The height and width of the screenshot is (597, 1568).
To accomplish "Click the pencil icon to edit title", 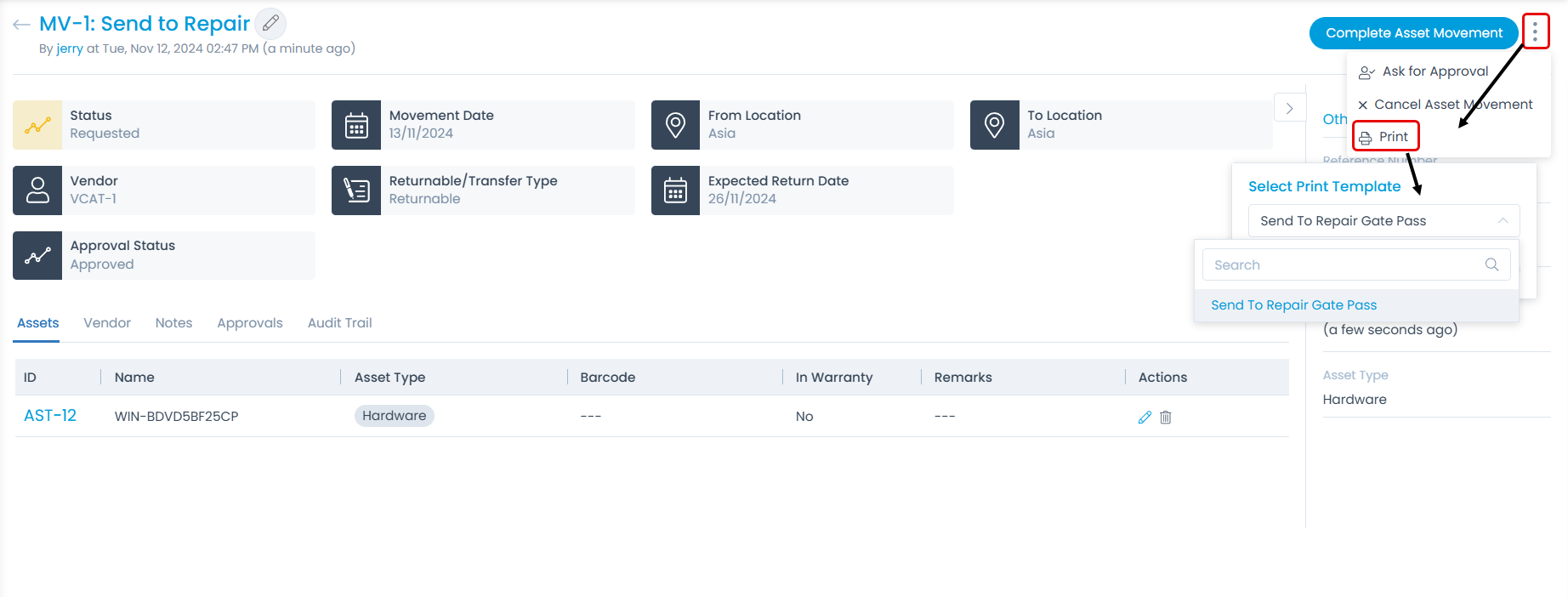I will [x=270, y=24].
